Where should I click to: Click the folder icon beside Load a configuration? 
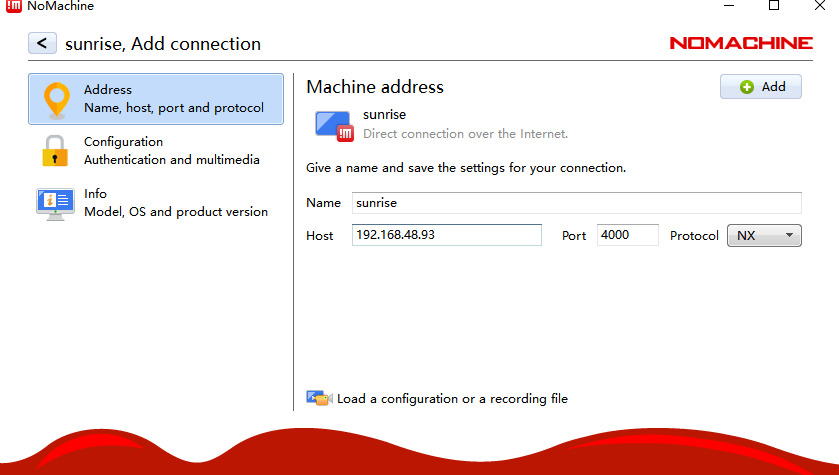[x=318, y=398]
